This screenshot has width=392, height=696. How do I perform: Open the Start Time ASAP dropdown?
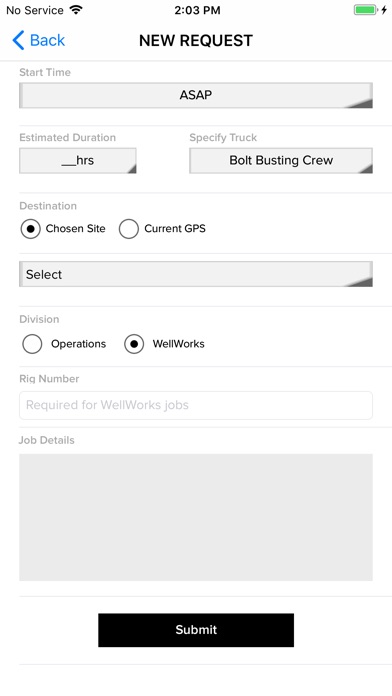pos(196,95)
